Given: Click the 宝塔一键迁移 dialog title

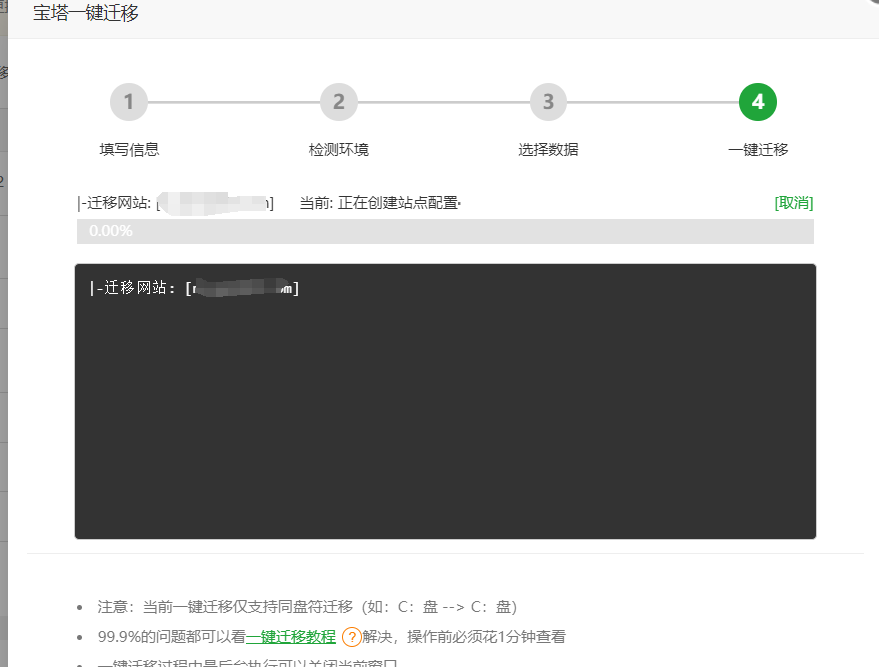Looking at the screenshot, I should tap(86, 13).
